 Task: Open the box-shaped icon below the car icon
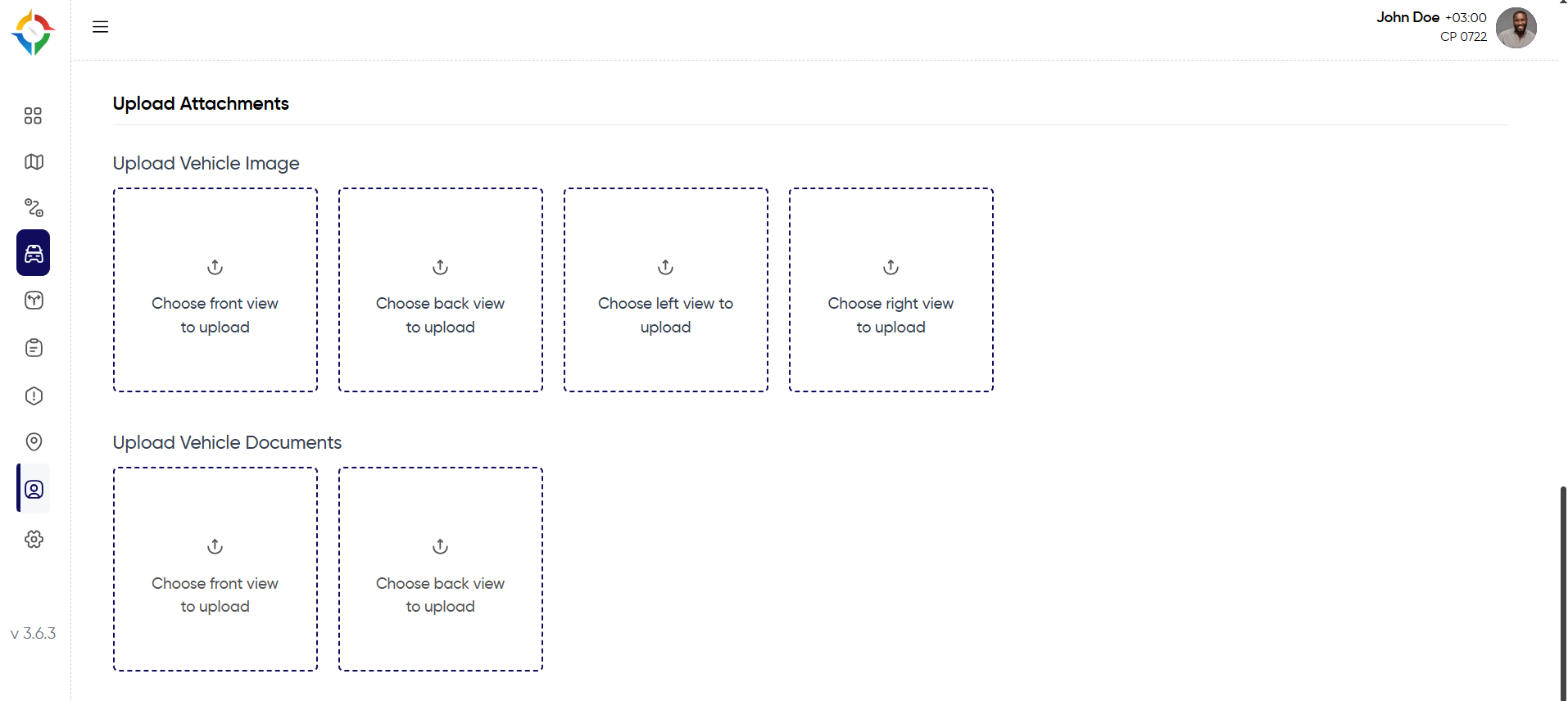click(x=34, y=301)
